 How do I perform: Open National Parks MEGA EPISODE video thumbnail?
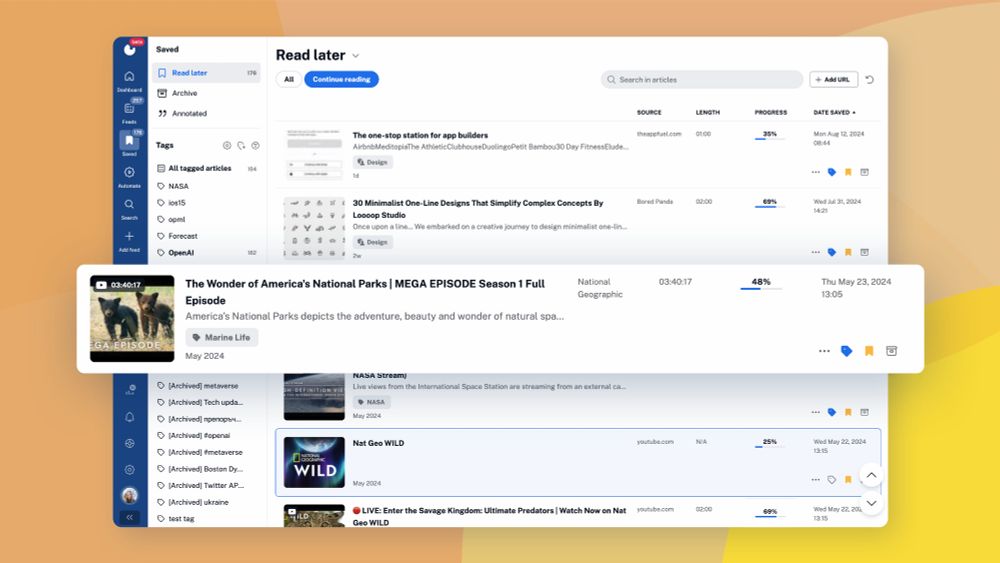tap(132, 318)
